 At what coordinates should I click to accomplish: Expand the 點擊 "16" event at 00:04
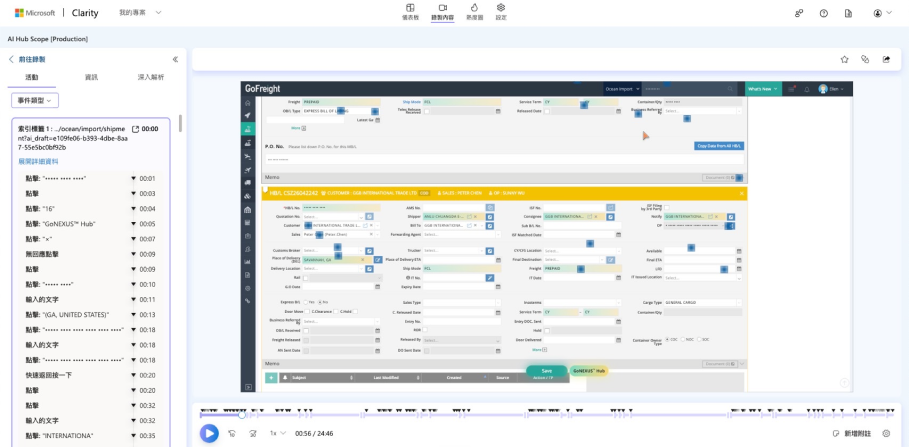click(134, 209)
